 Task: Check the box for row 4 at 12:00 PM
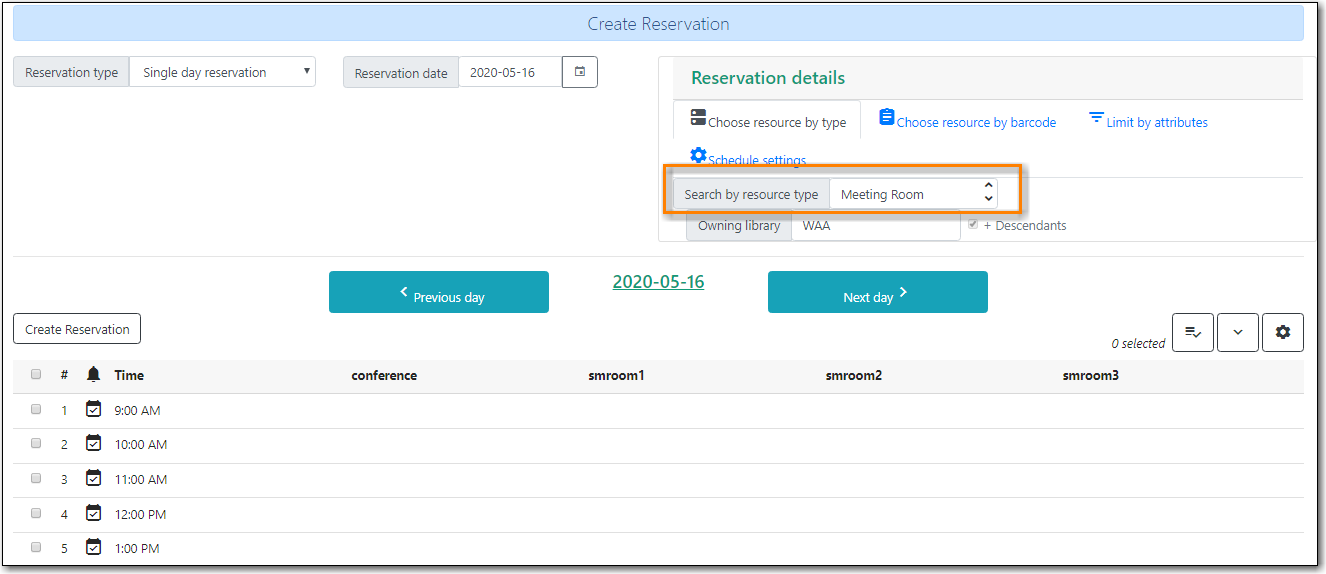(36, 513)
